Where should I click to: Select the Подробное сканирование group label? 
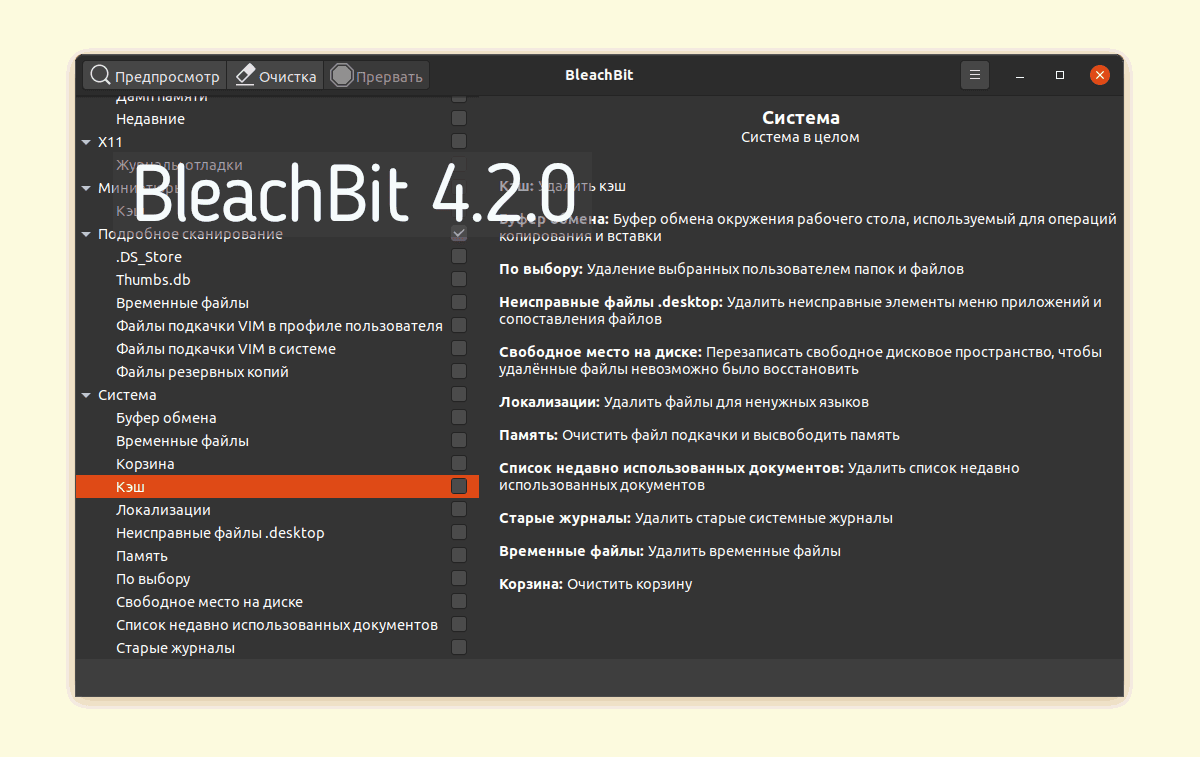(190, 234)
